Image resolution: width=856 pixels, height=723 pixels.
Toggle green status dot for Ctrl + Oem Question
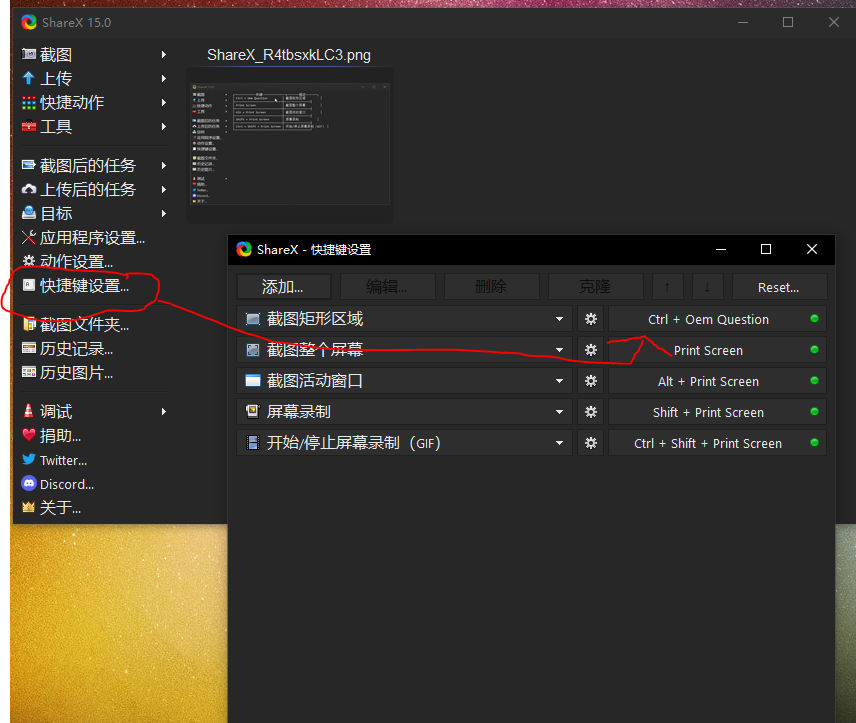click(815, 319)
